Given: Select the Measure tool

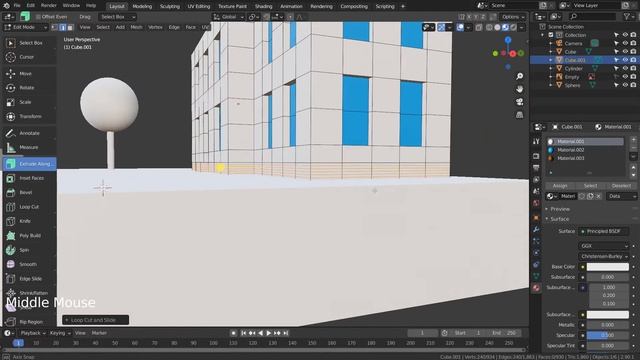Looking at the screenshot, I should (29, 147).
